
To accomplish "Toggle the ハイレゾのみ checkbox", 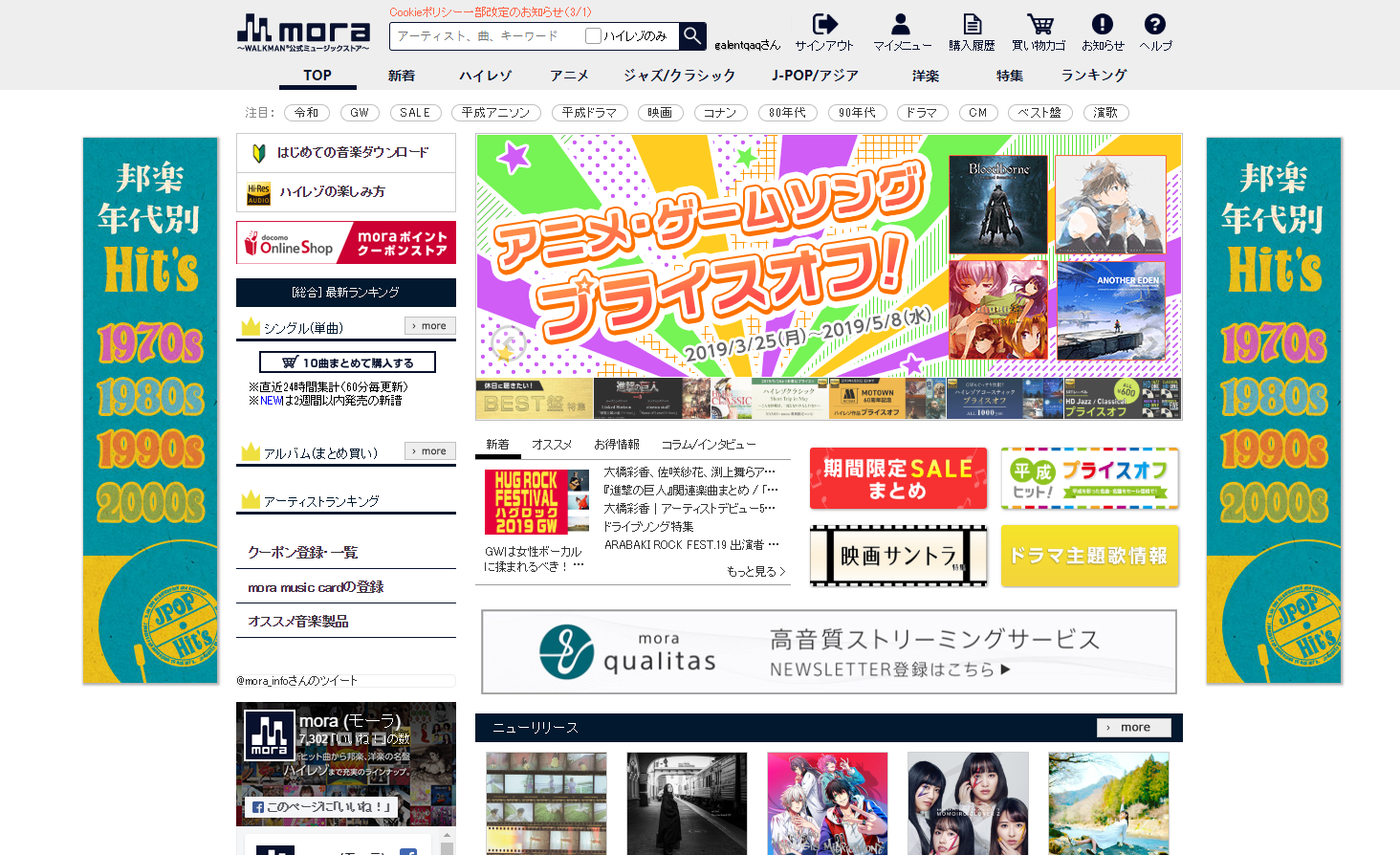I will coord(593,36).
